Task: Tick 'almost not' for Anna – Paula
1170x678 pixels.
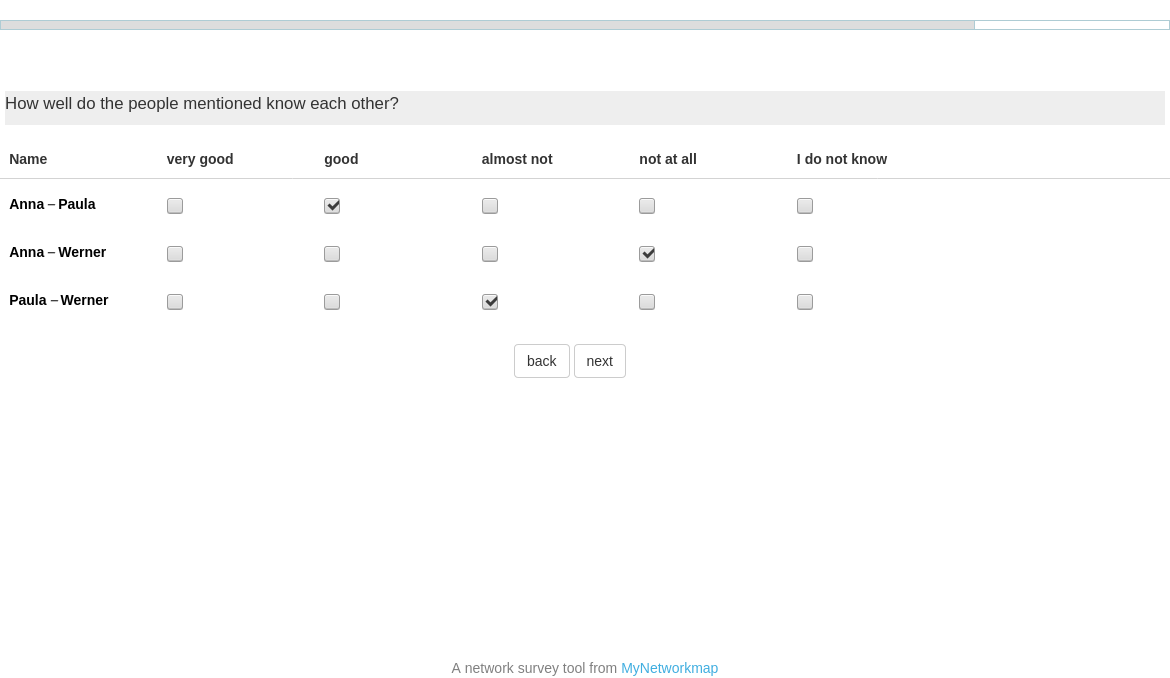Action: tap(489, 206)
